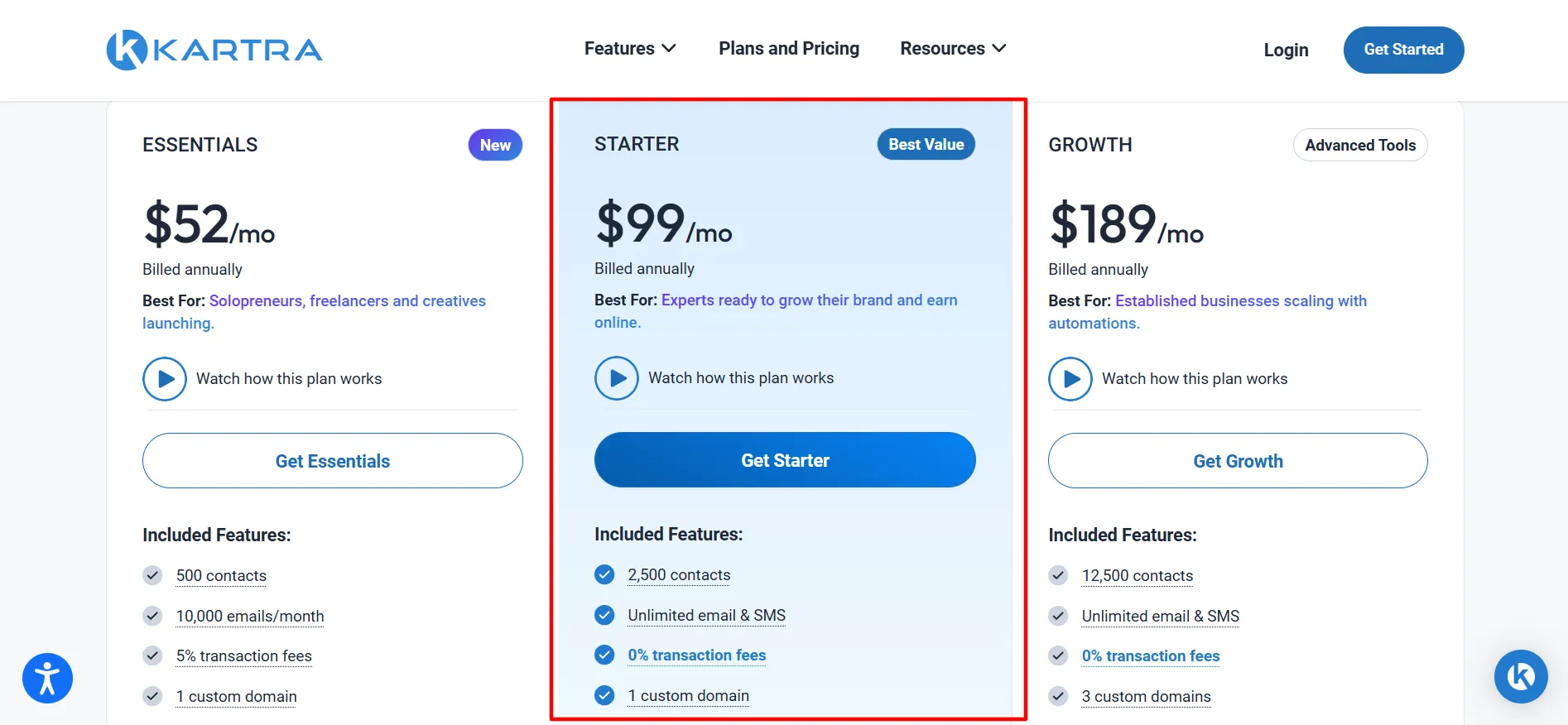Screen dimensions: 1568x725
Task: Click the checkmark beside 500 contacts
Action: pos(152,575)
